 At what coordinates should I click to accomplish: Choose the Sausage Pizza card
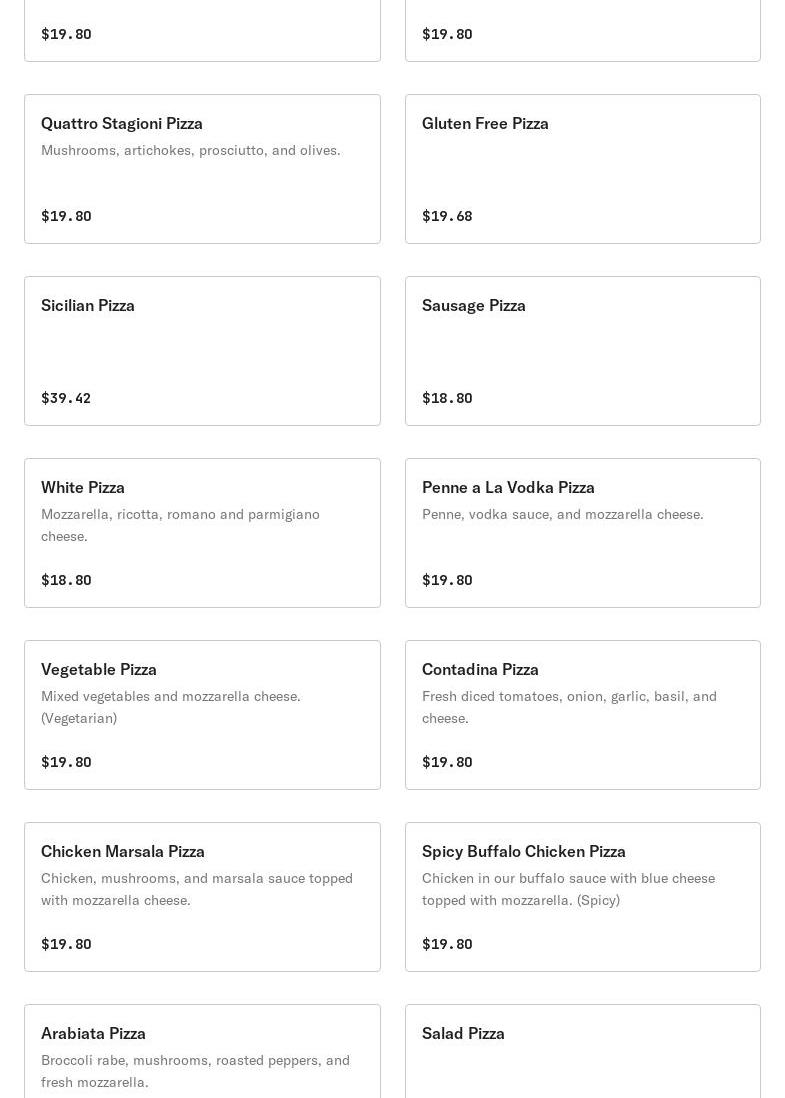(582, 351)
